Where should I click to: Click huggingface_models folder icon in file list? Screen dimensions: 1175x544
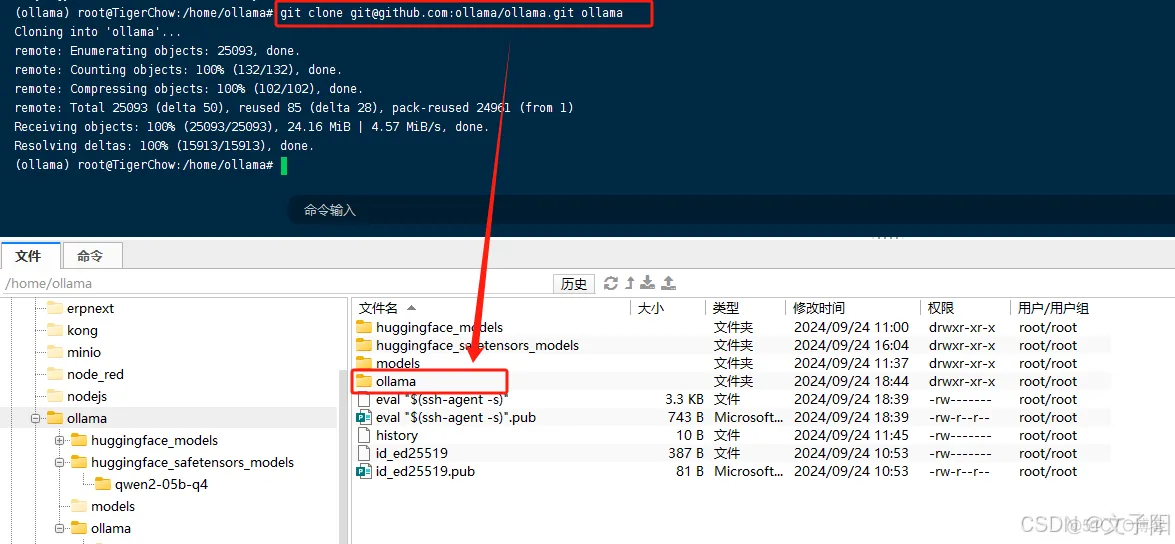[364, 327]
